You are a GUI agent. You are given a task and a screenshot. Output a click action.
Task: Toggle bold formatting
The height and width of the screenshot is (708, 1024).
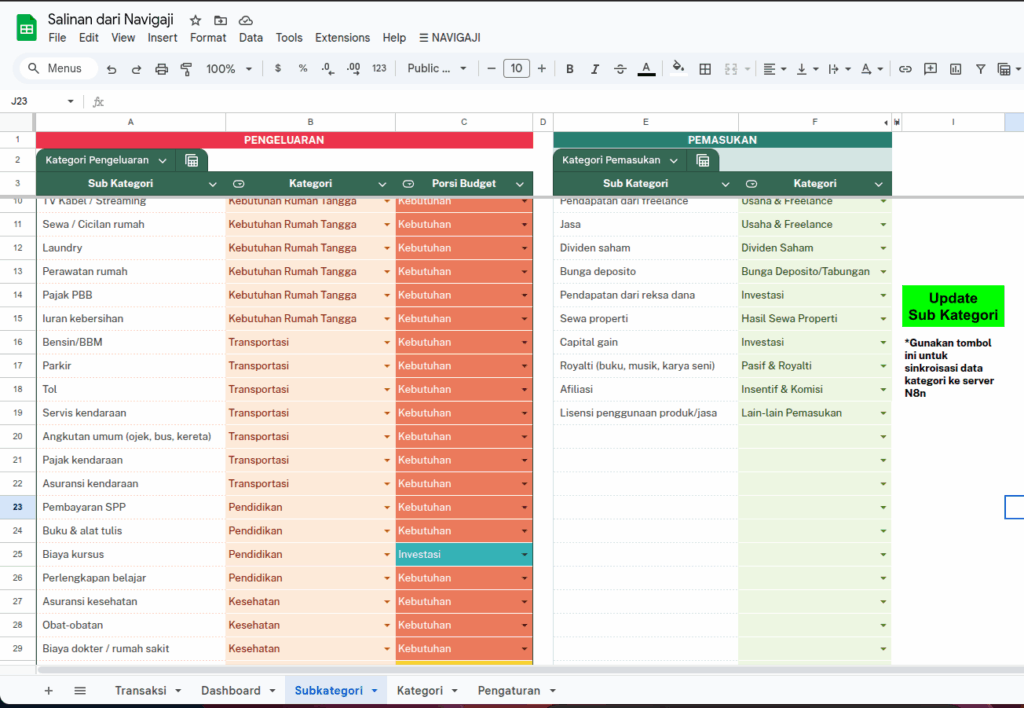pyautogui.click(x=570, y=69)
